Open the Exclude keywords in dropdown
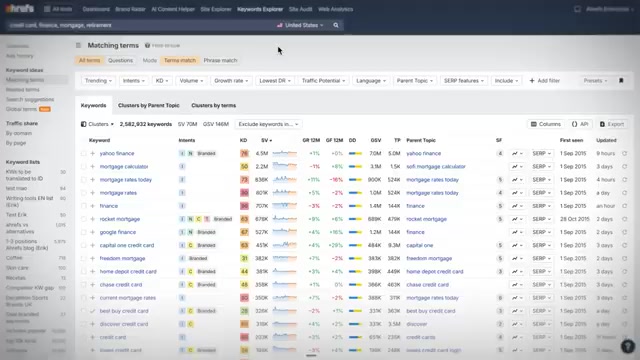The height and width of the screenshot is (360, 640). 268,124
